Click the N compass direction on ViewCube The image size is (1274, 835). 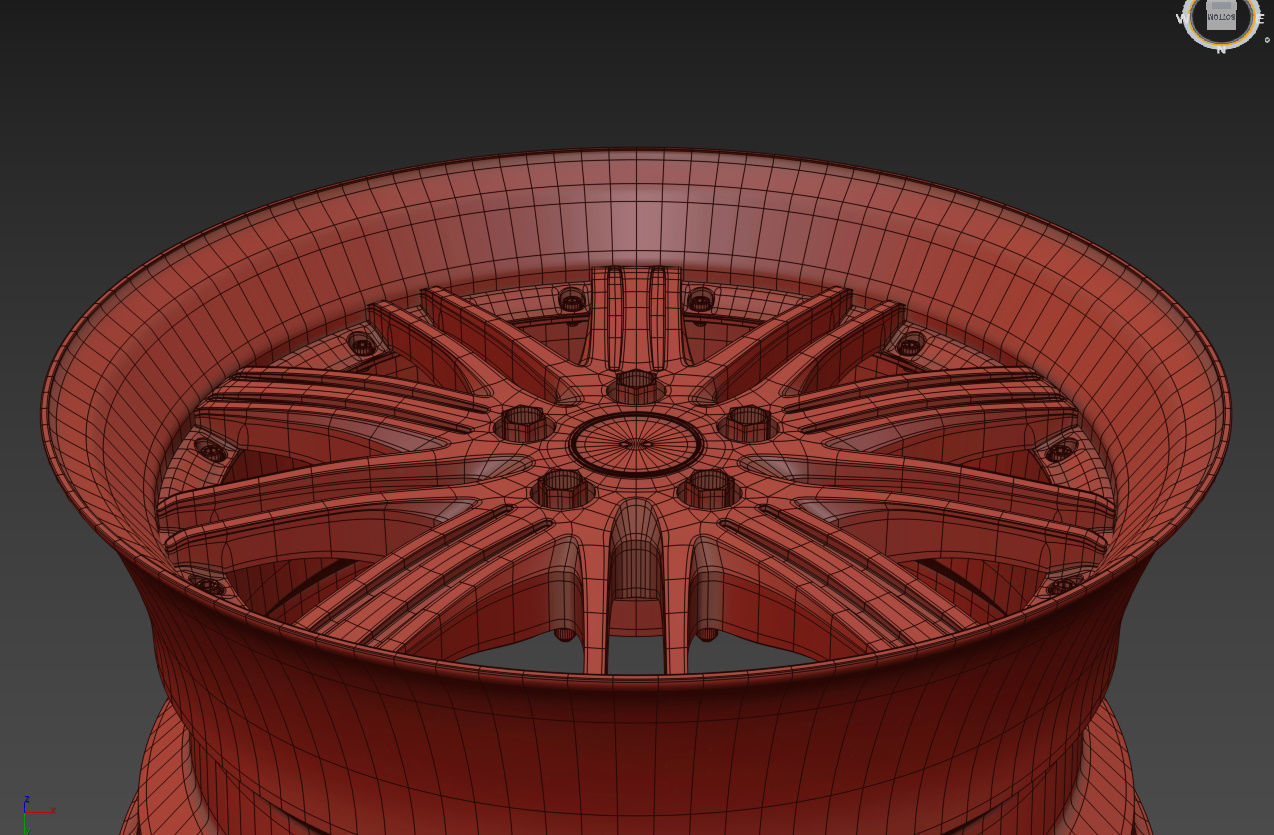1221,50
